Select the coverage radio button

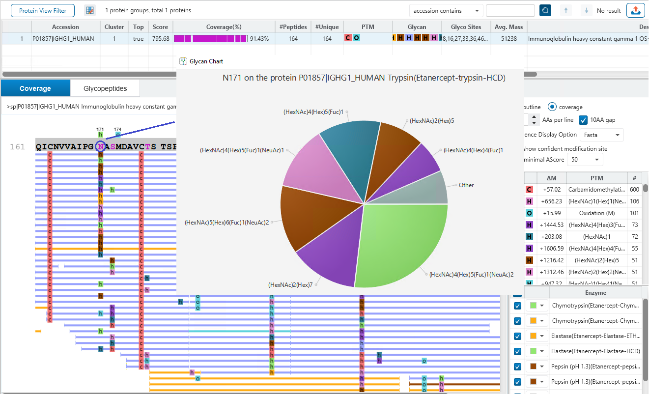coord(552,107)
